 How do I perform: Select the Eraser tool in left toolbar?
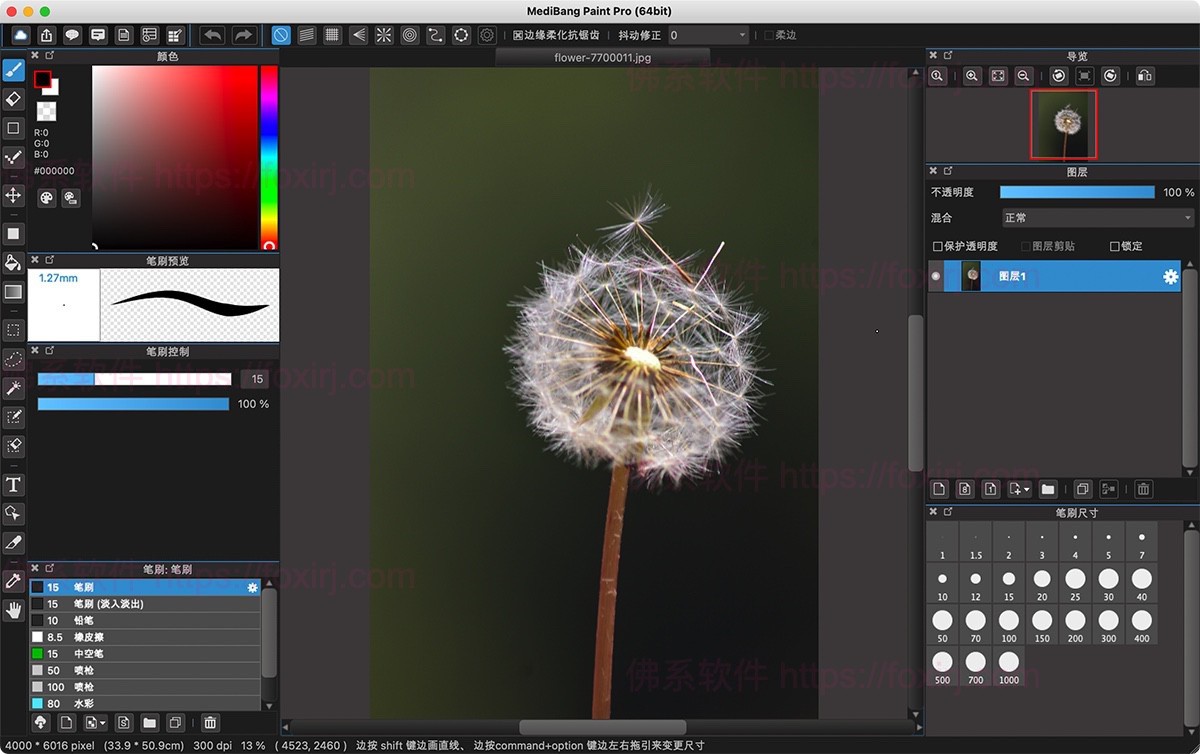pos(14,99)
